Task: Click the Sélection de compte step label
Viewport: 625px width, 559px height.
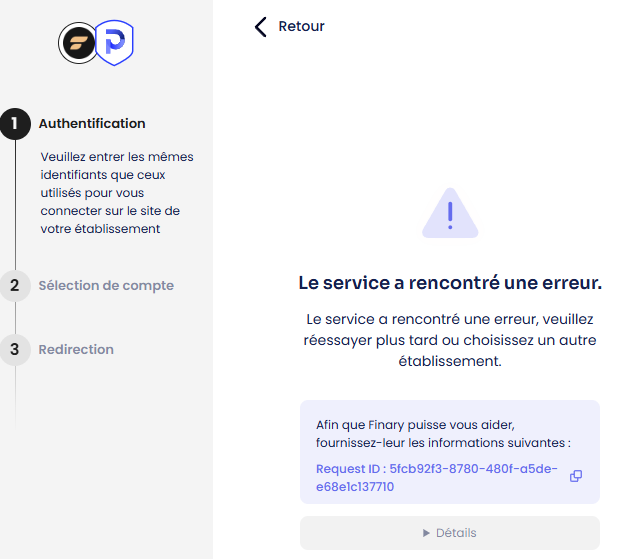Action: coord(106,285)
